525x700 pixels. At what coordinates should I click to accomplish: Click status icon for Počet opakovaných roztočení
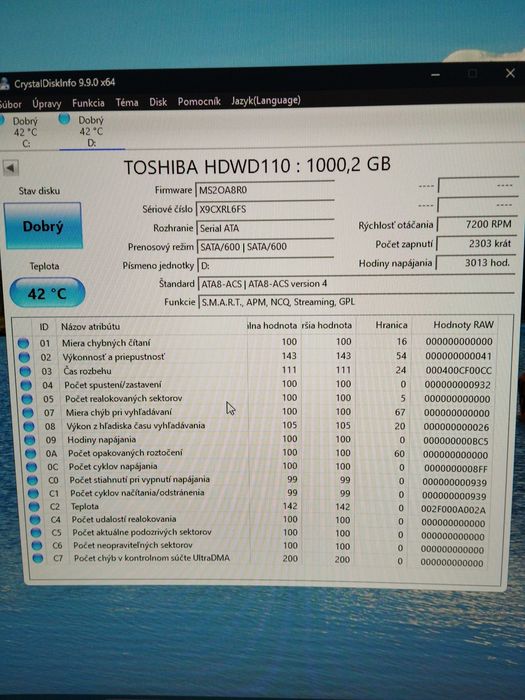(x=30, y=454)
